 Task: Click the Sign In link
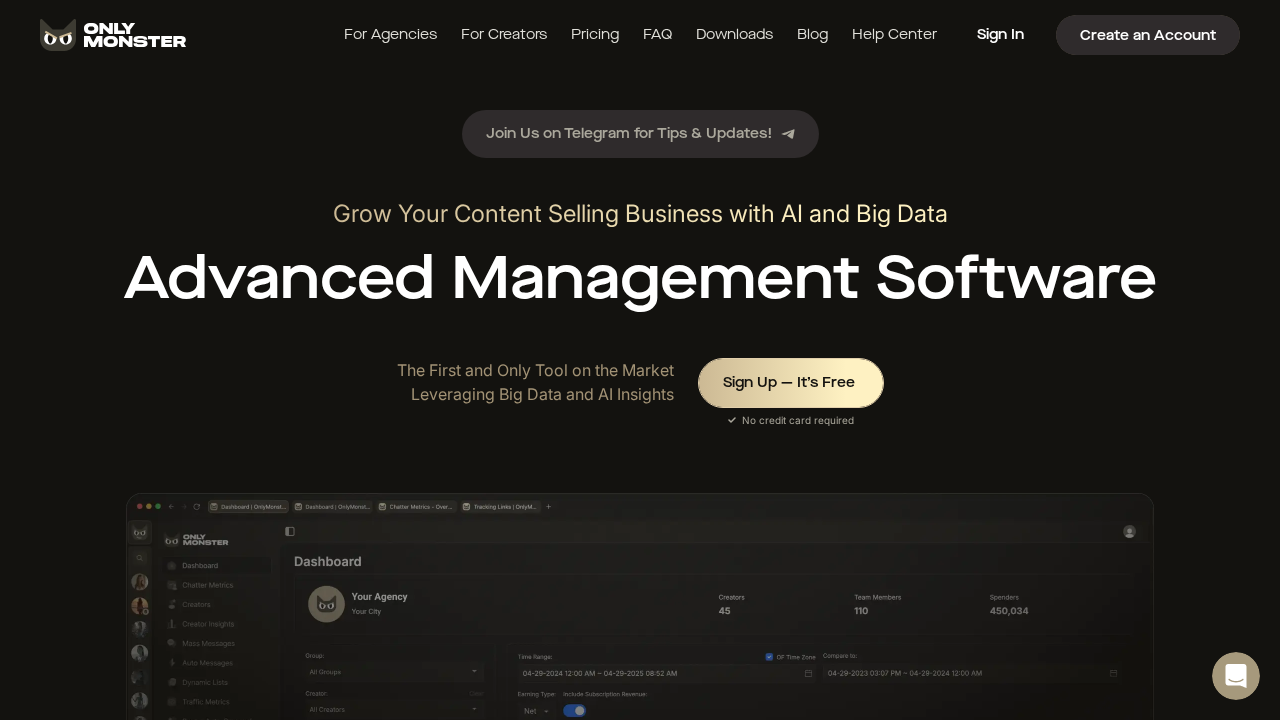pyautogui.click(x=1000, y=35)
